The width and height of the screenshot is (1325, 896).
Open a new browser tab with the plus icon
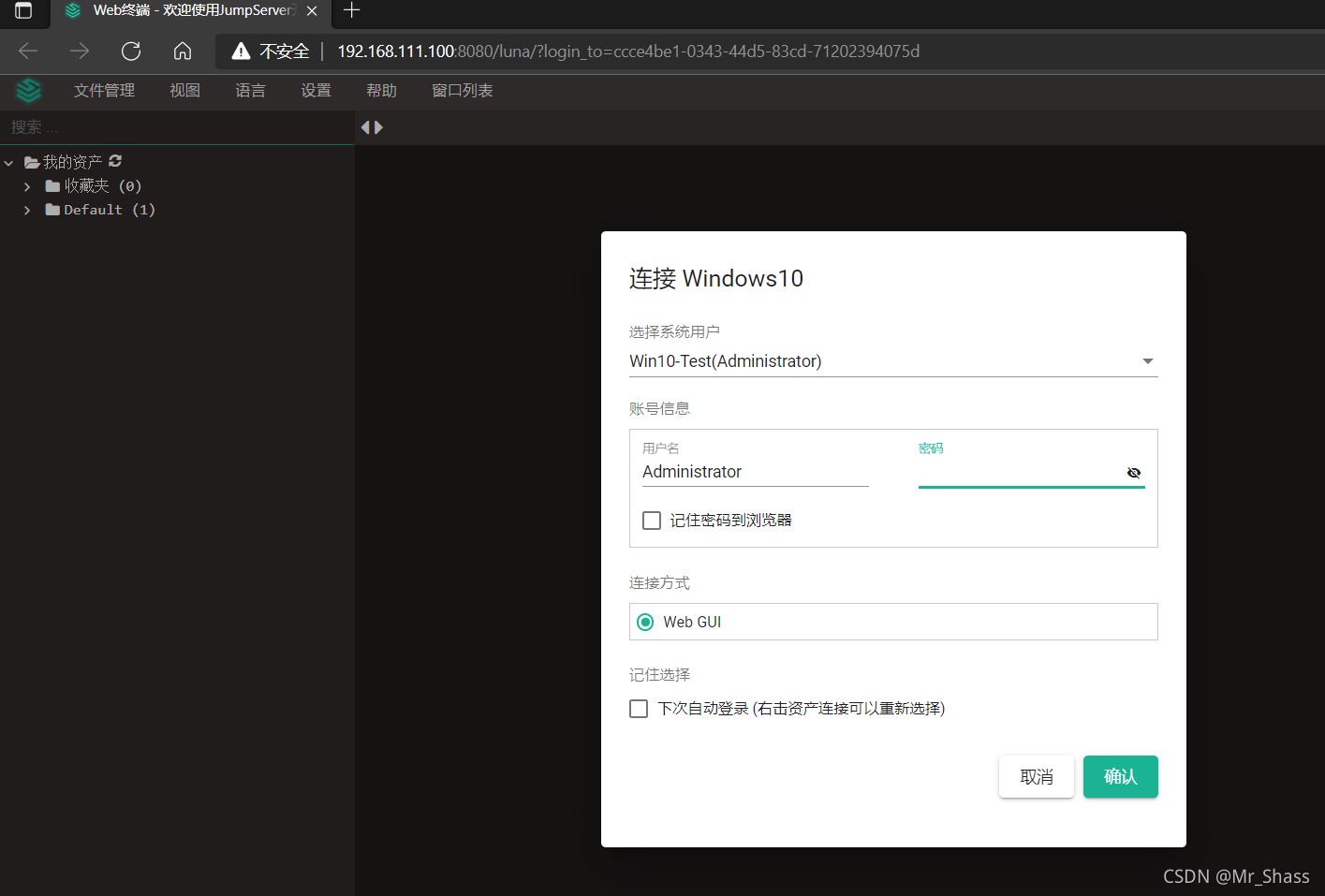(x=351, y=11)
